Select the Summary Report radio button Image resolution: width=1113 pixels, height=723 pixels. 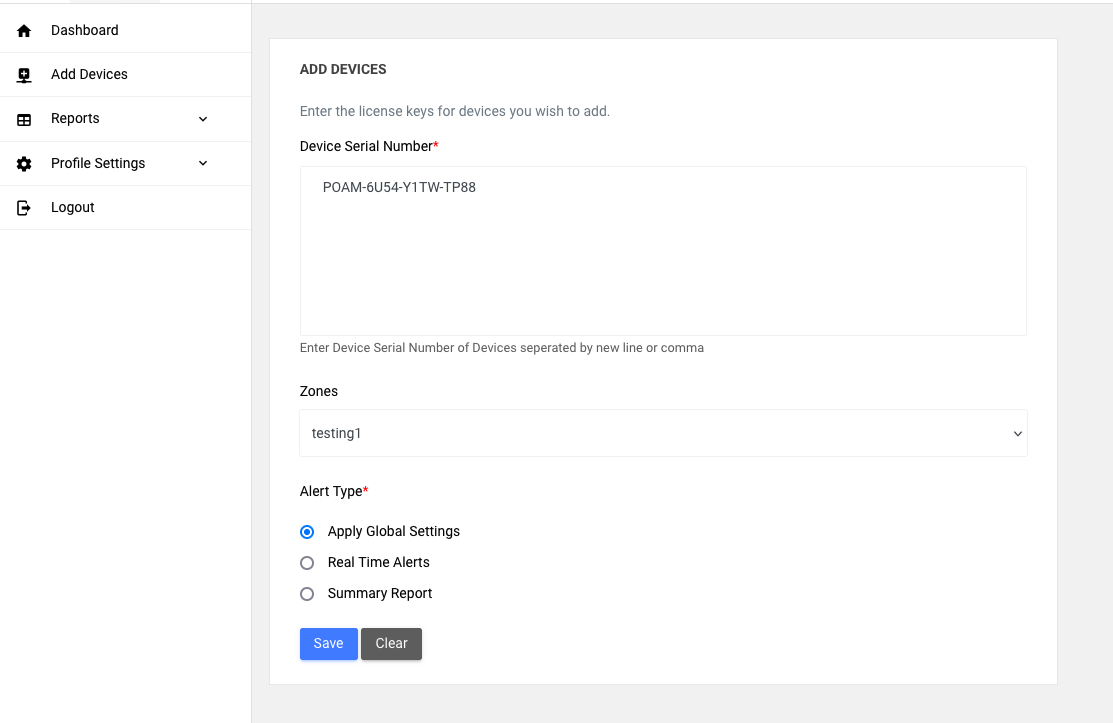(x=307, y=594)
